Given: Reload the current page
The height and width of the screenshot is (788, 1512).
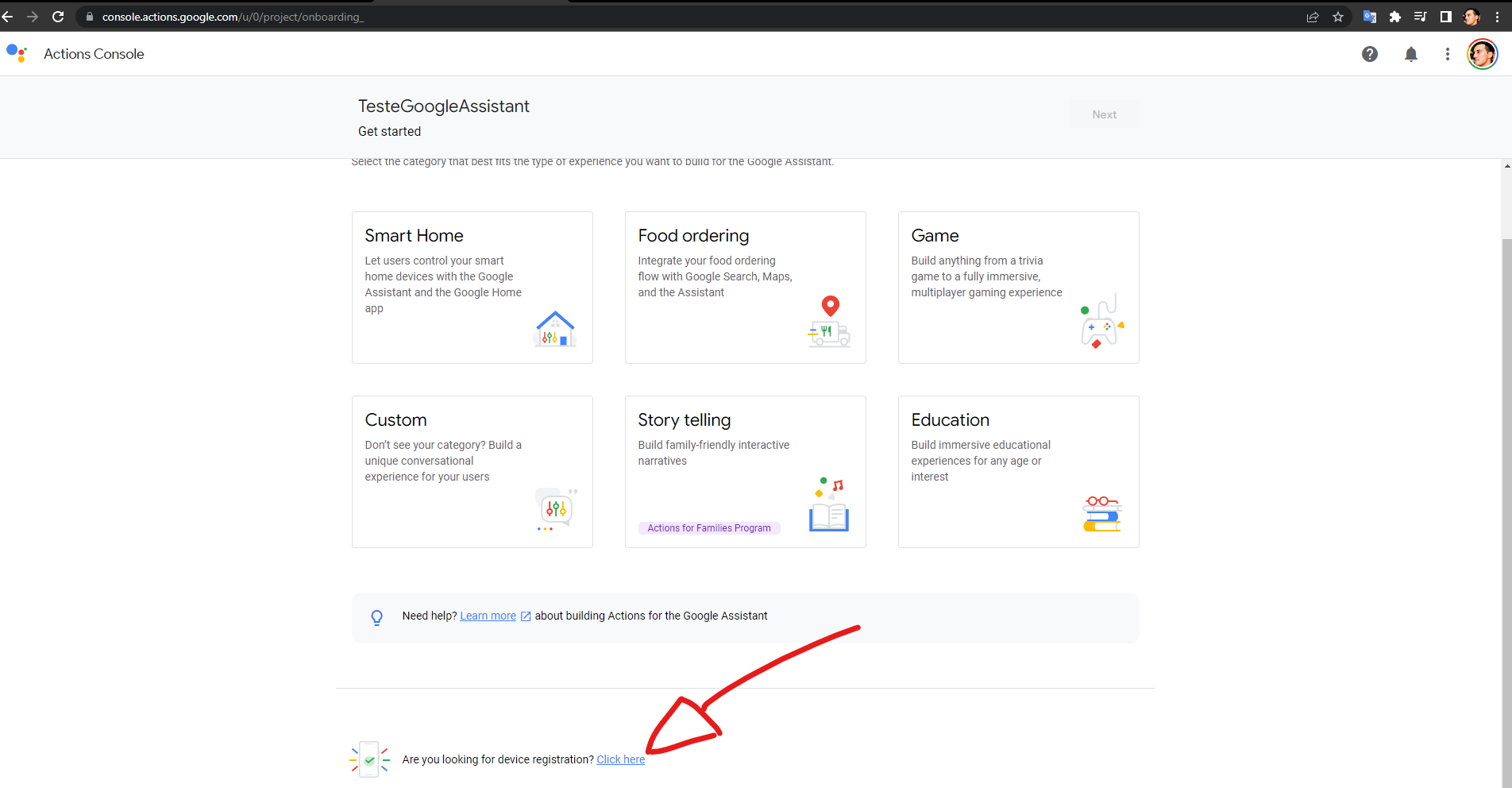Looking at the screenshot, I should 57,16.
